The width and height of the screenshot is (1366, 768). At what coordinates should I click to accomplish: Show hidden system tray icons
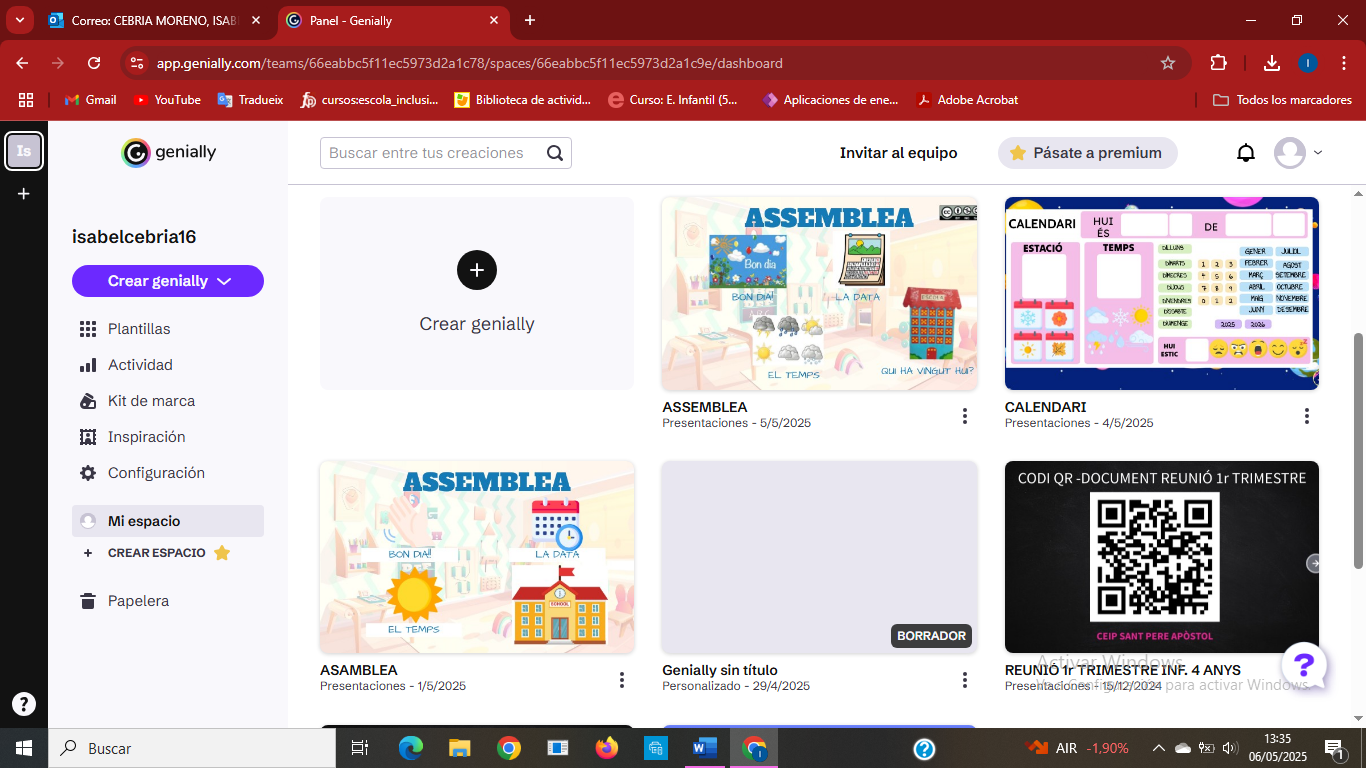click(1158, 748)
